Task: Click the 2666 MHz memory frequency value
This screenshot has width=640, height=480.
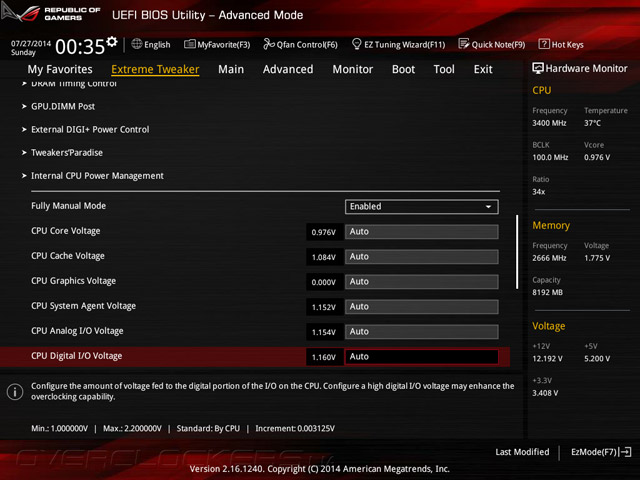Action: (549, 258)
